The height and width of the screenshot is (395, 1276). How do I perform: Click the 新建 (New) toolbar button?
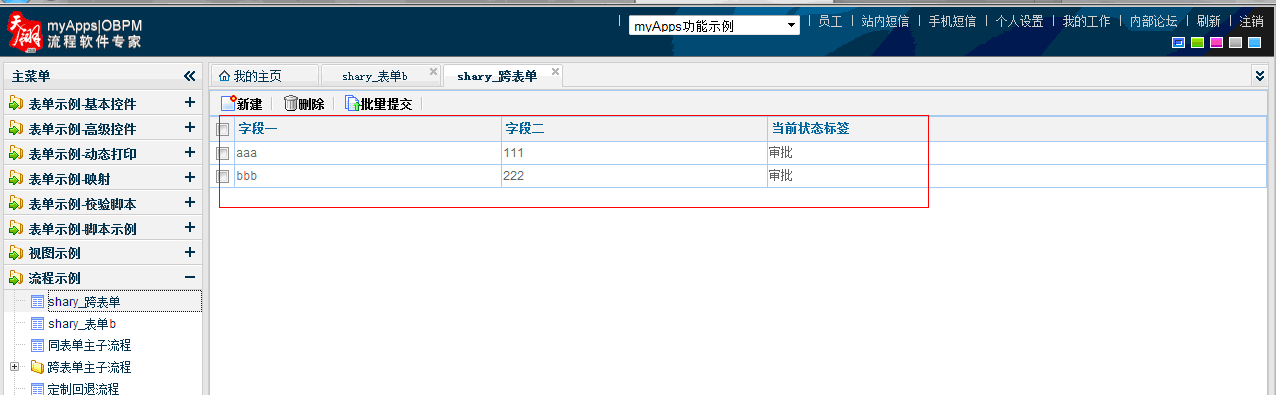(241, 104)
